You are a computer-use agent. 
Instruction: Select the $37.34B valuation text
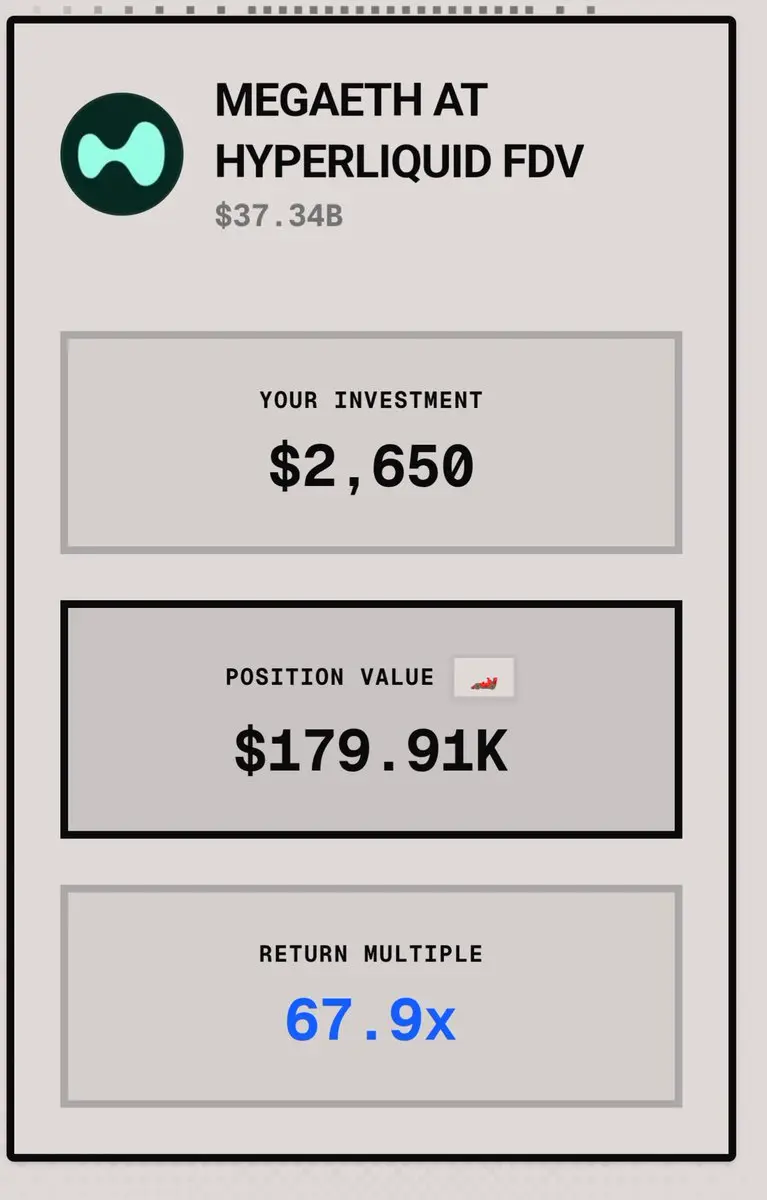tap(279, 216)
